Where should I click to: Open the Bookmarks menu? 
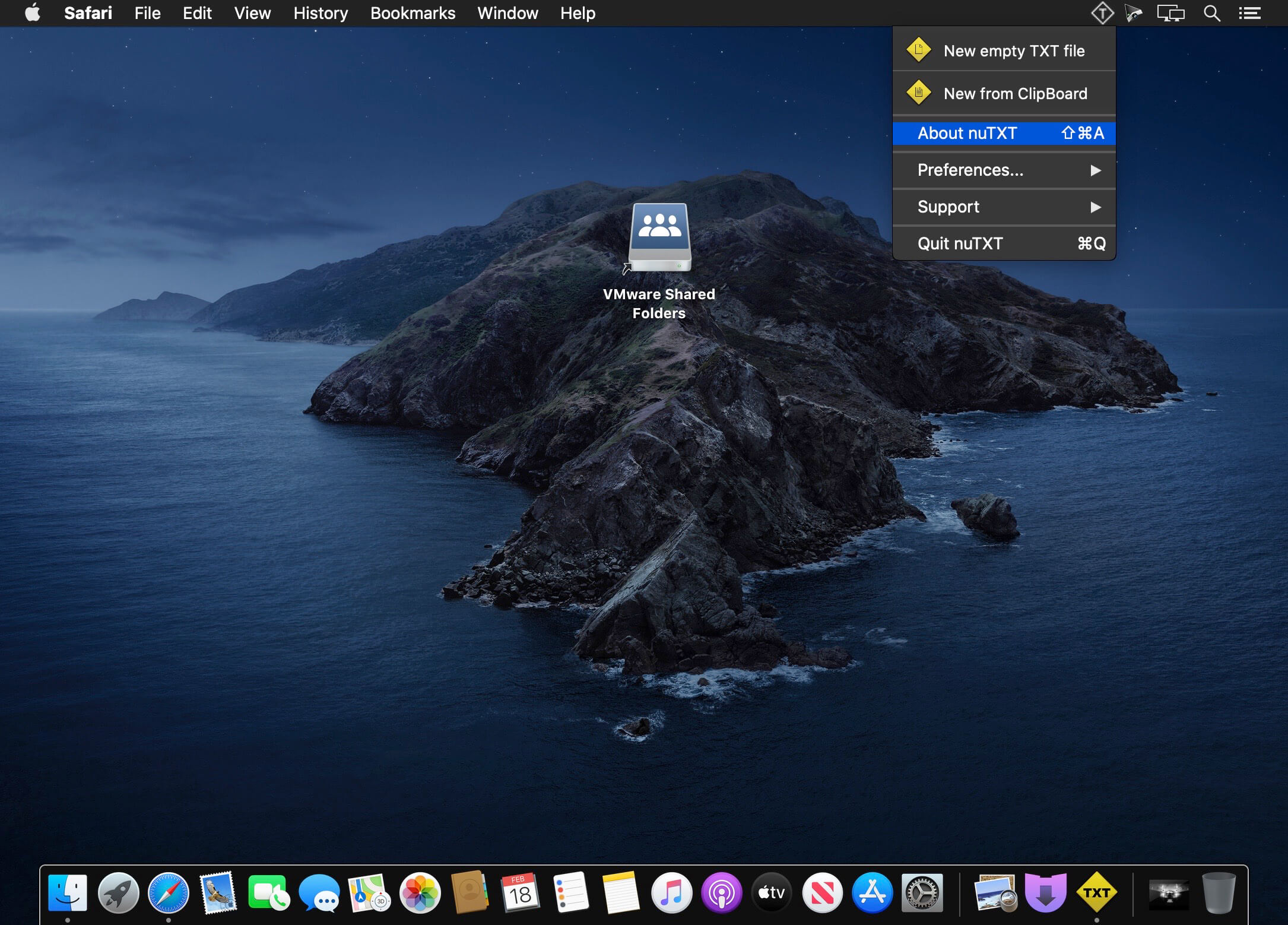[413, 13]
